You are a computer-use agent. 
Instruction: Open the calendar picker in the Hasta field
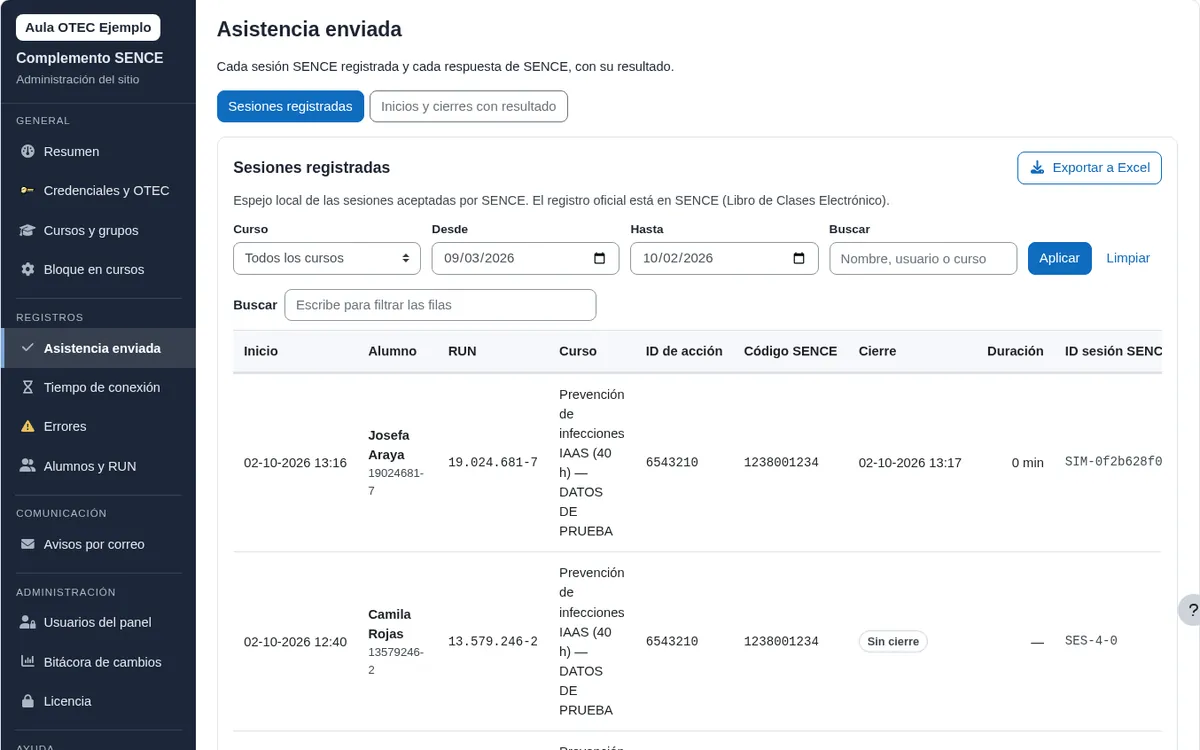[x=799, y=258]
